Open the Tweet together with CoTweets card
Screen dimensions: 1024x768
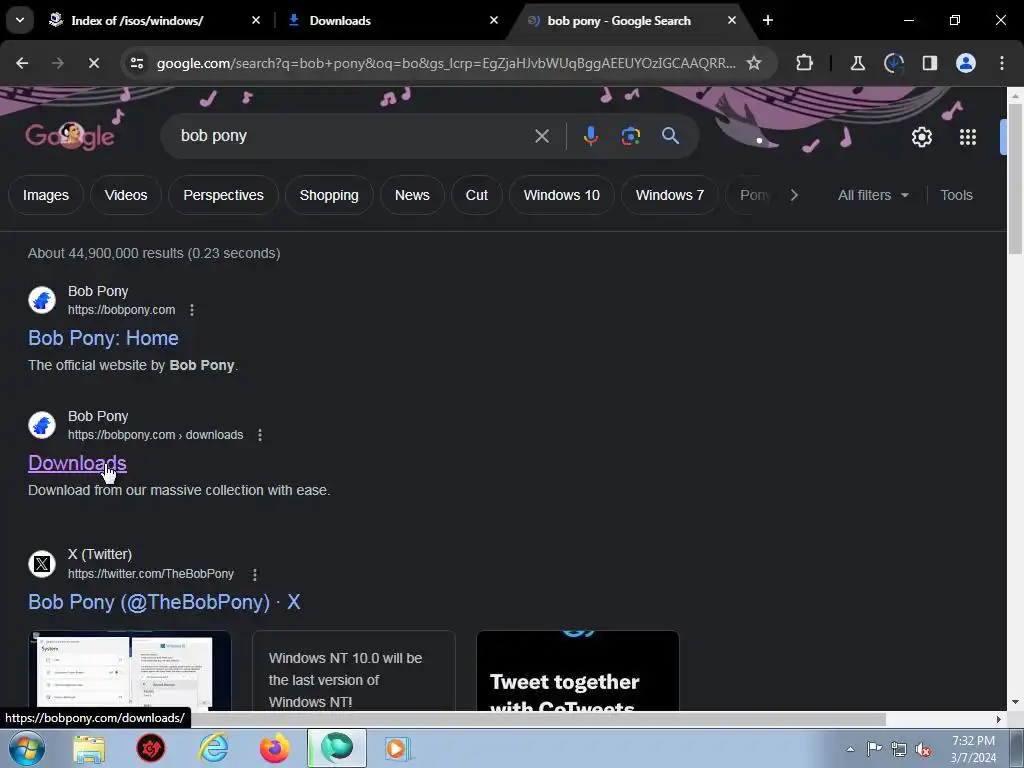pyautogui.click(x=578, y=671)
